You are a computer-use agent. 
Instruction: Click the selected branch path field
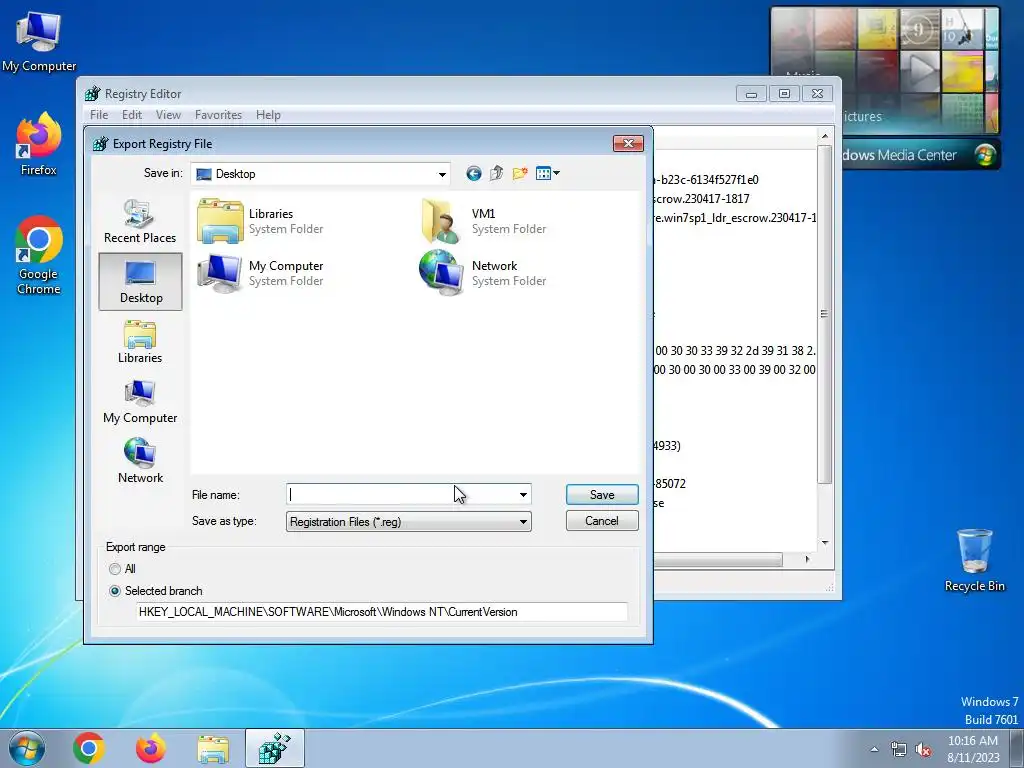383,612
